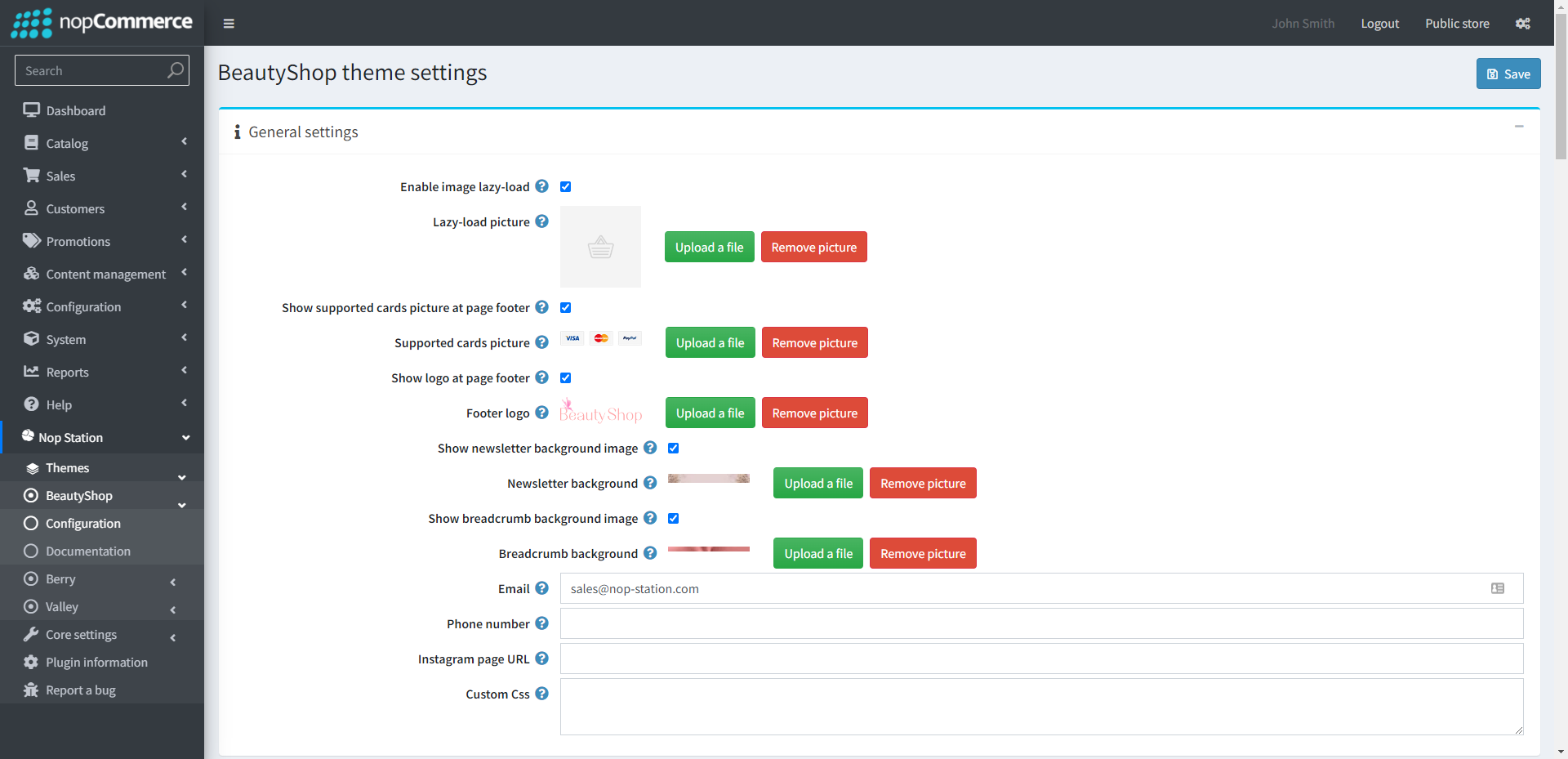This screenshot has width=1568, height=759.
Task: Click the info icon beside General settings
Action: [237, 132]
